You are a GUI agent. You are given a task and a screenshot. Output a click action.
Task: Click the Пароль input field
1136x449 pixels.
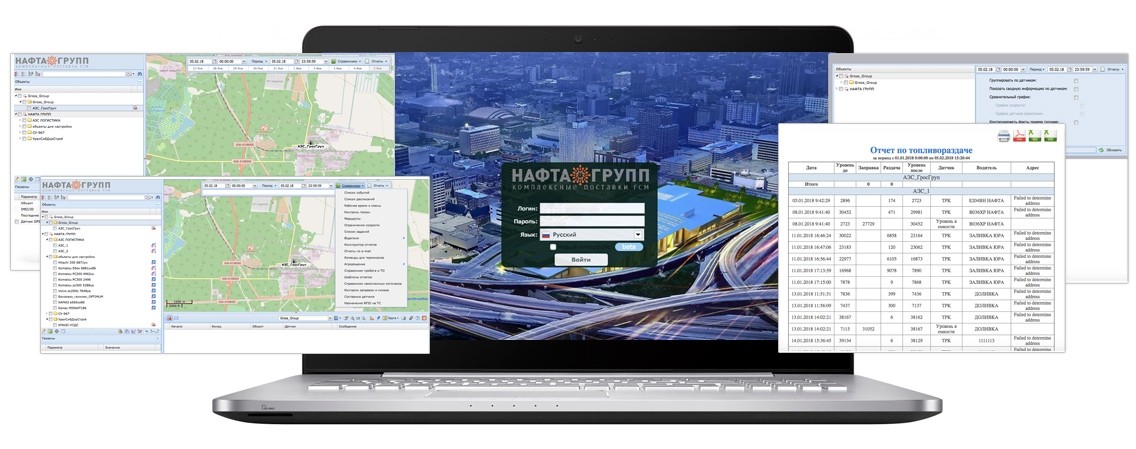592,221
